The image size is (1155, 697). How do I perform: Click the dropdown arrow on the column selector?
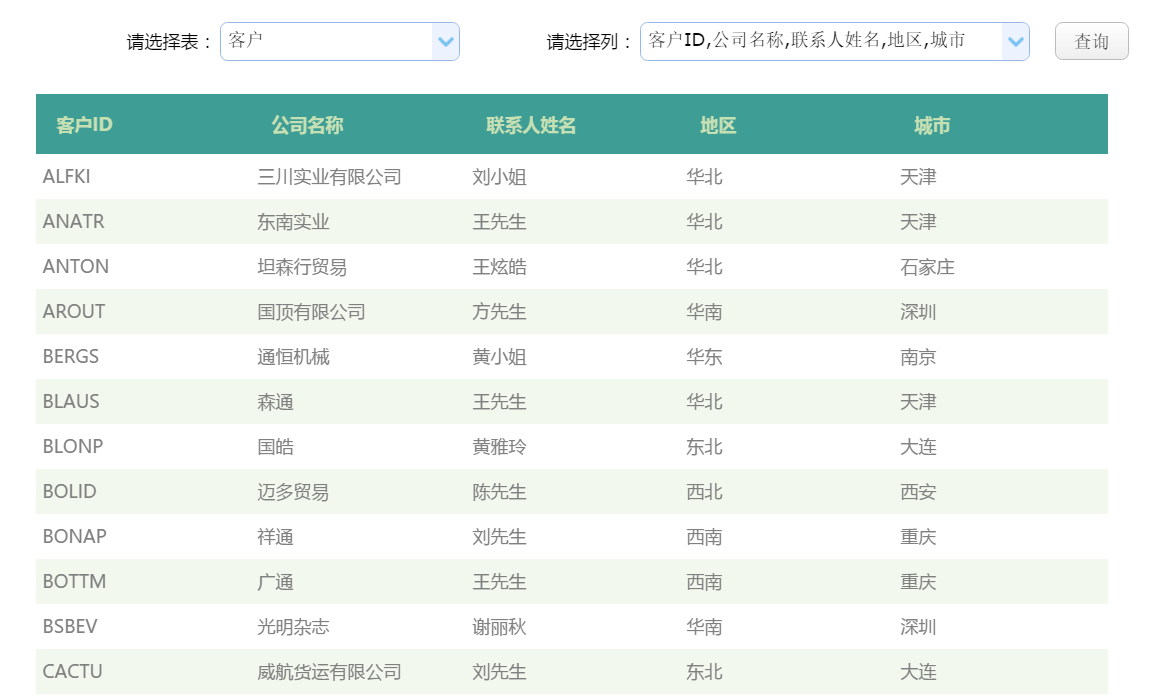1016,41
